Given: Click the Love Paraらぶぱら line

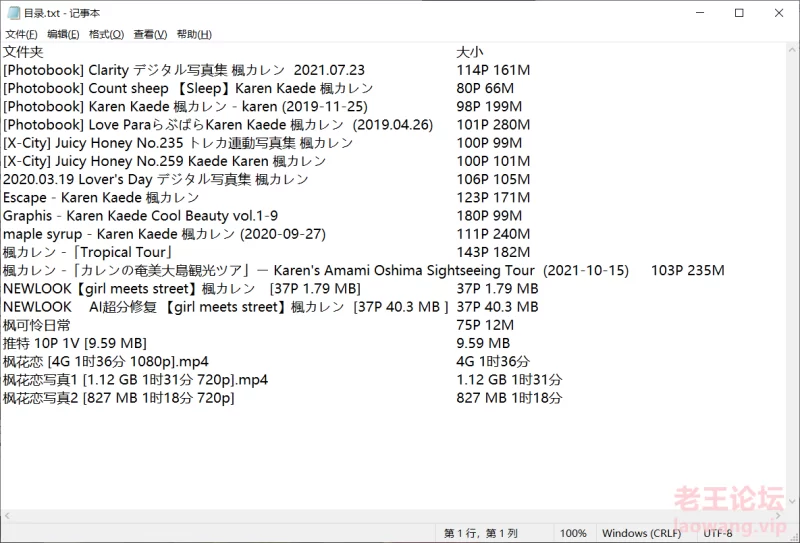Looking at the screenshot, I should (218, 125).
